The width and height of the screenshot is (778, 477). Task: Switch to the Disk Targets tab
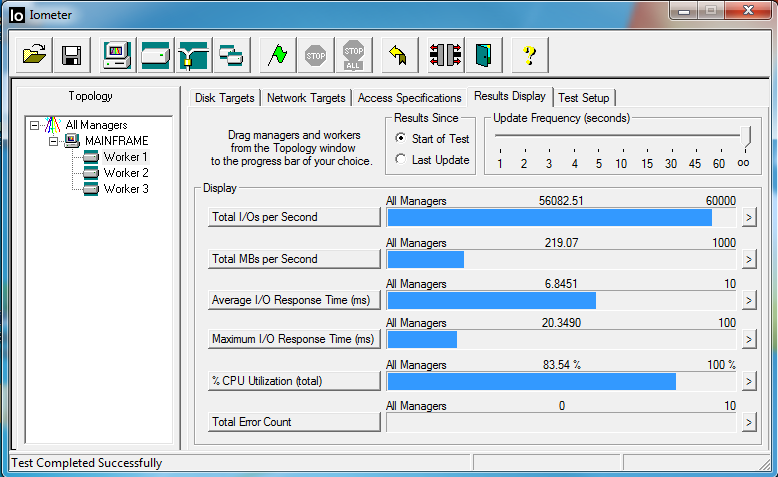224,98
